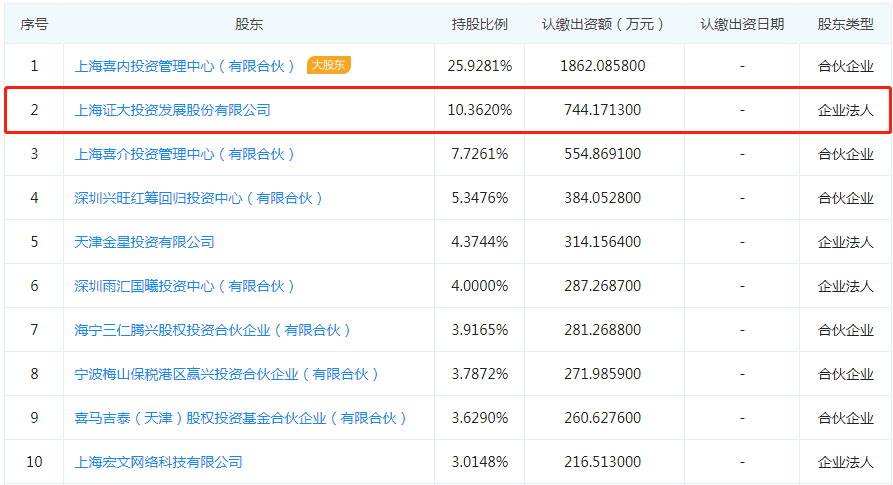Click the 序号 column header
The width and height of the screenshot is (893, 485).
click(34, 24)
